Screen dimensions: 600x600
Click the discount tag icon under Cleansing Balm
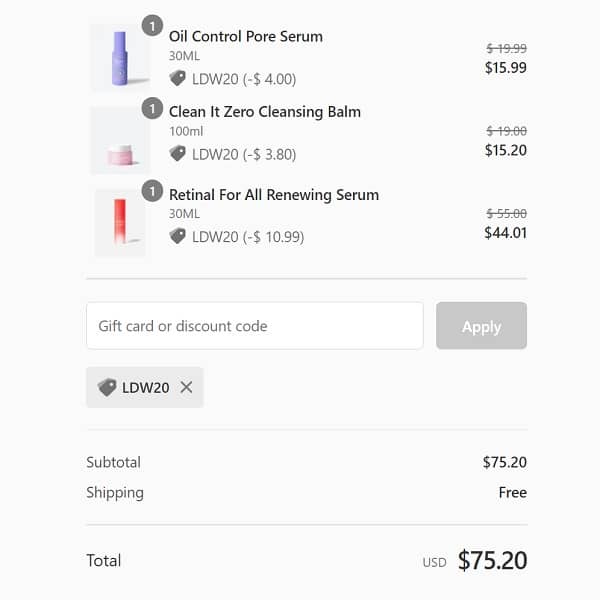coord(178,154)
